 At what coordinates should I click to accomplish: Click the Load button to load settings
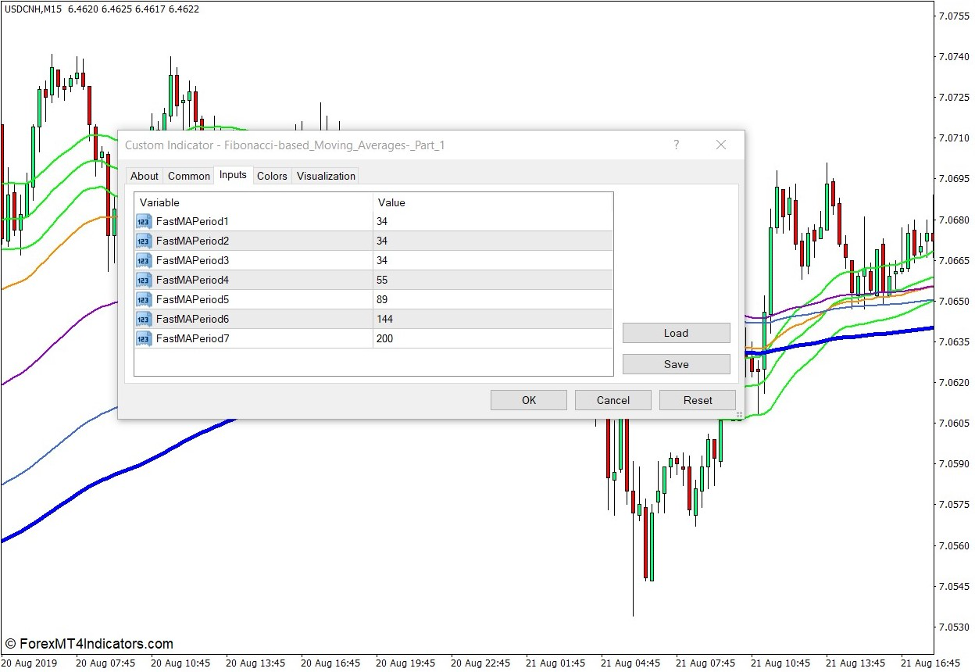coord(676,333)
